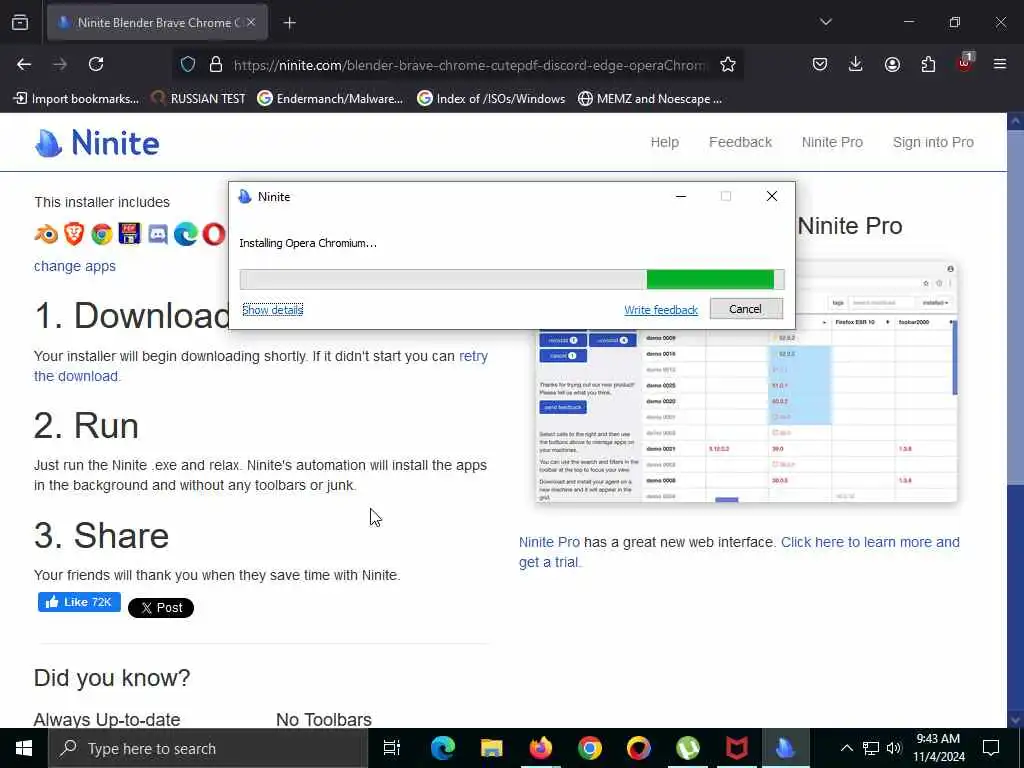Open the Windows Start button
Image resolution: width=1024 pixels, height=768 pixels.
click(24, 748)
